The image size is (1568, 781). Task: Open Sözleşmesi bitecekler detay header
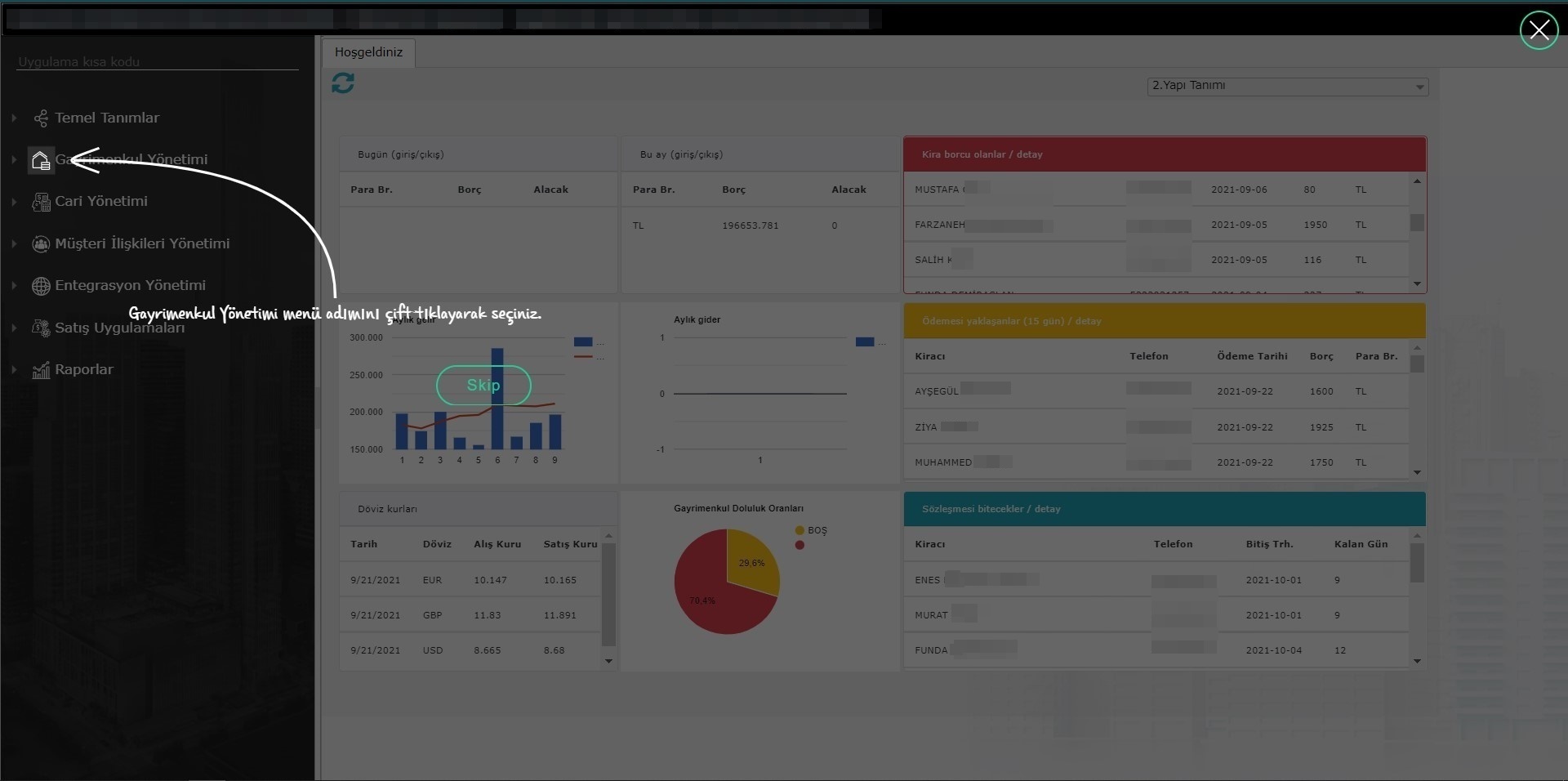click(991, 509)
